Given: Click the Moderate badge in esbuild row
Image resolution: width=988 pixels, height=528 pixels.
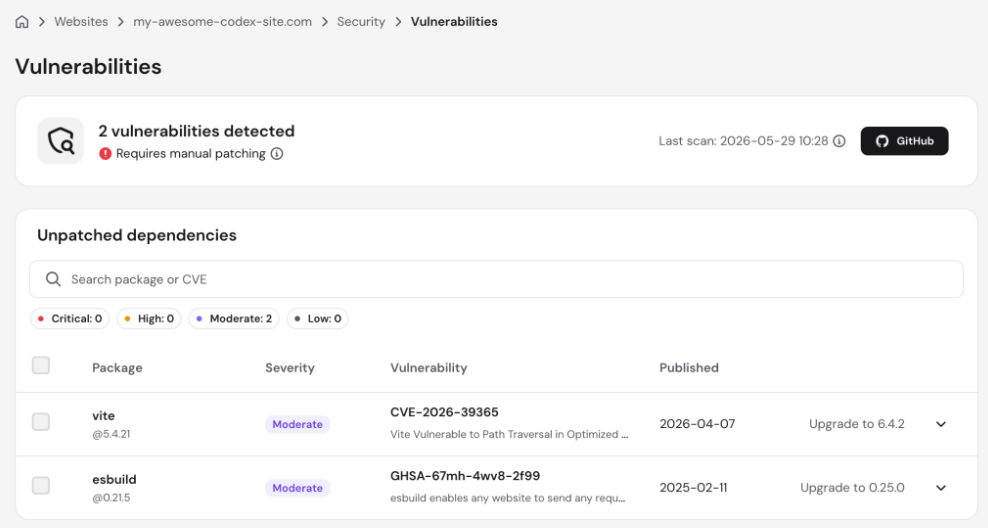Looking at the screenshot, I should (x=297, y=488).
